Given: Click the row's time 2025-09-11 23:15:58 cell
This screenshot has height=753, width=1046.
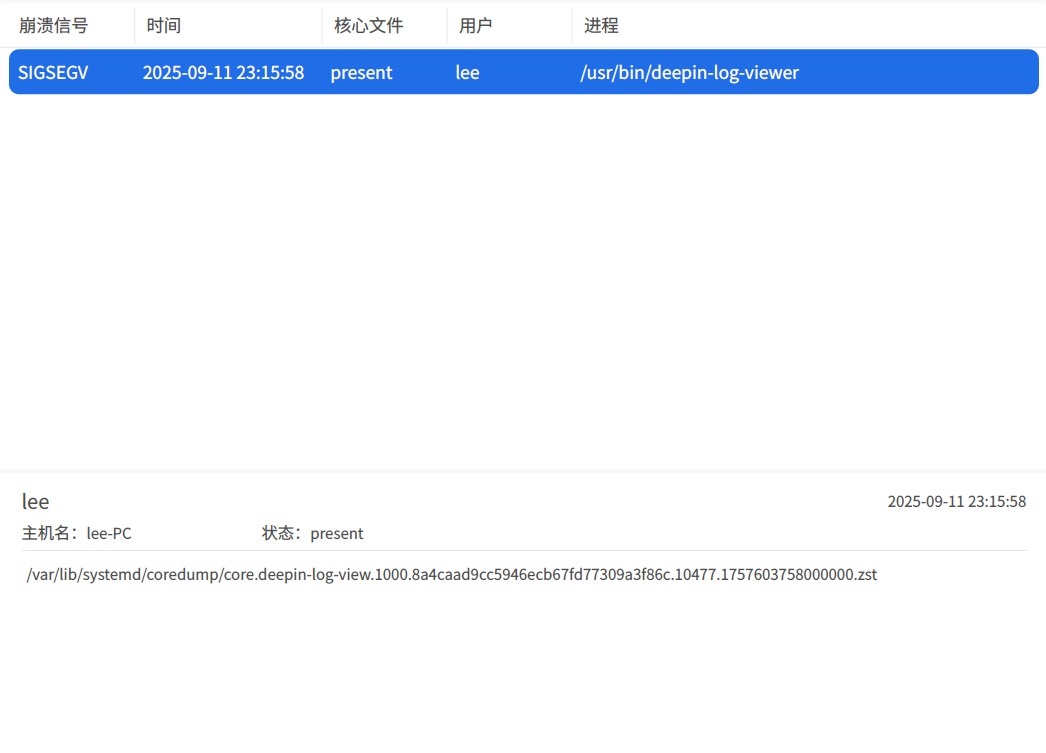Looking at the screenshot, I should click(223, 72).
